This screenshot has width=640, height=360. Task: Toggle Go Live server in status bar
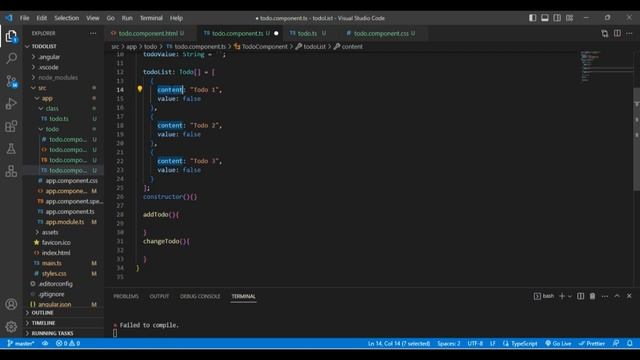pos(558,343)
